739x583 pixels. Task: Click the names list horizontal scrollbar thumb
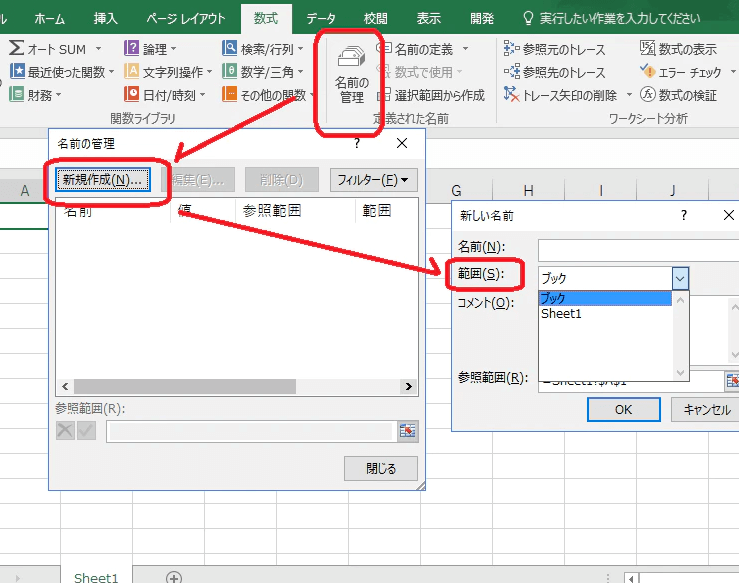pyautogui.click(x=185, y=386)
